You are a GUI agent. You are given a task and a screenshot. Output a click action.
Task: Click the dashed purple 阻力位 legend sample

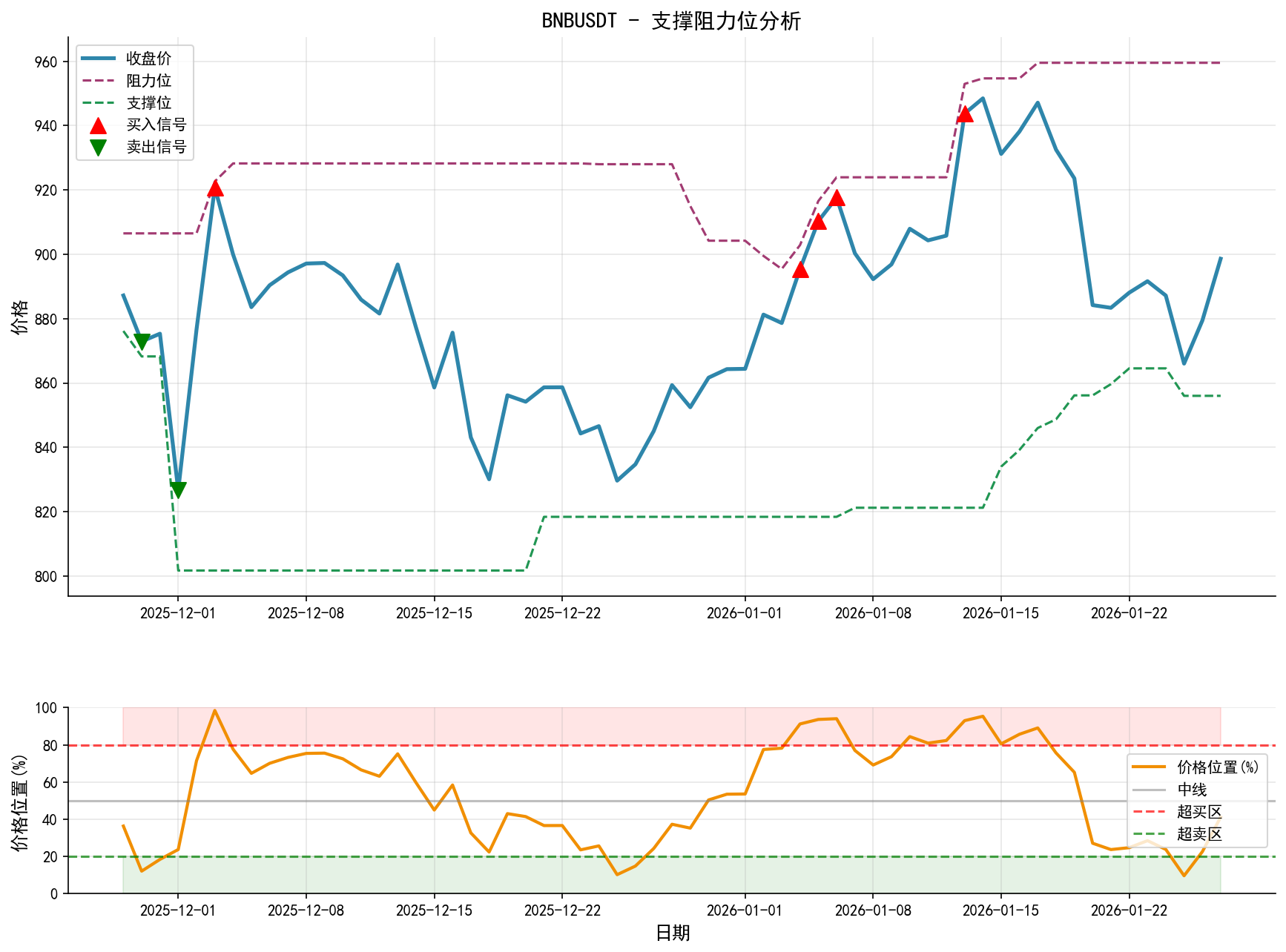[x=98, y=81]
